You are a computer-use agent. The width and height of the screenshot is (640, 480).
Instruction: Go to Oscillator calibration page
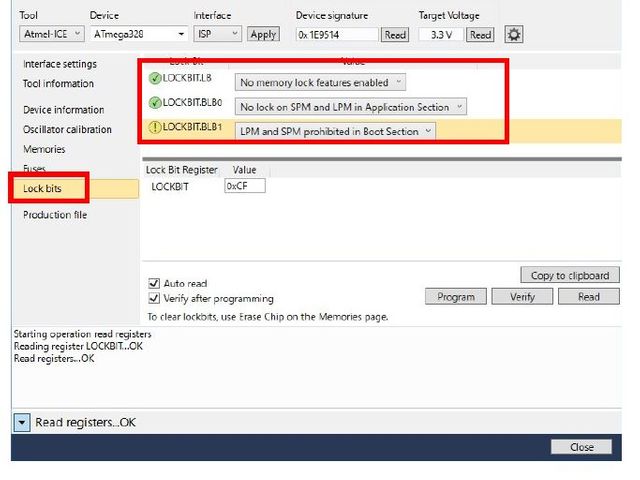pyautogui.click(x=67, y=129)
